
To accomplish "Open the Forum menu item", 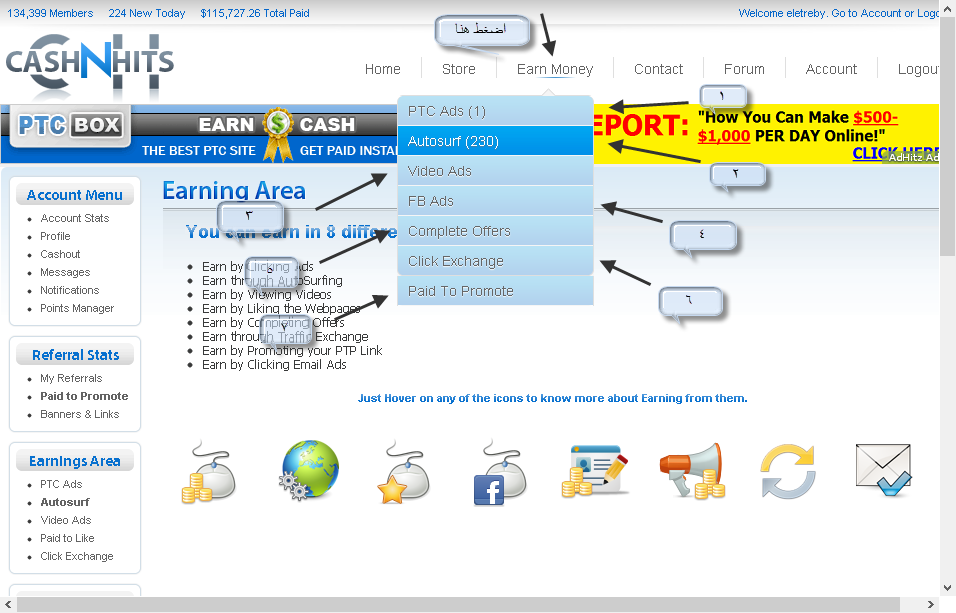I will coord(744,69).
